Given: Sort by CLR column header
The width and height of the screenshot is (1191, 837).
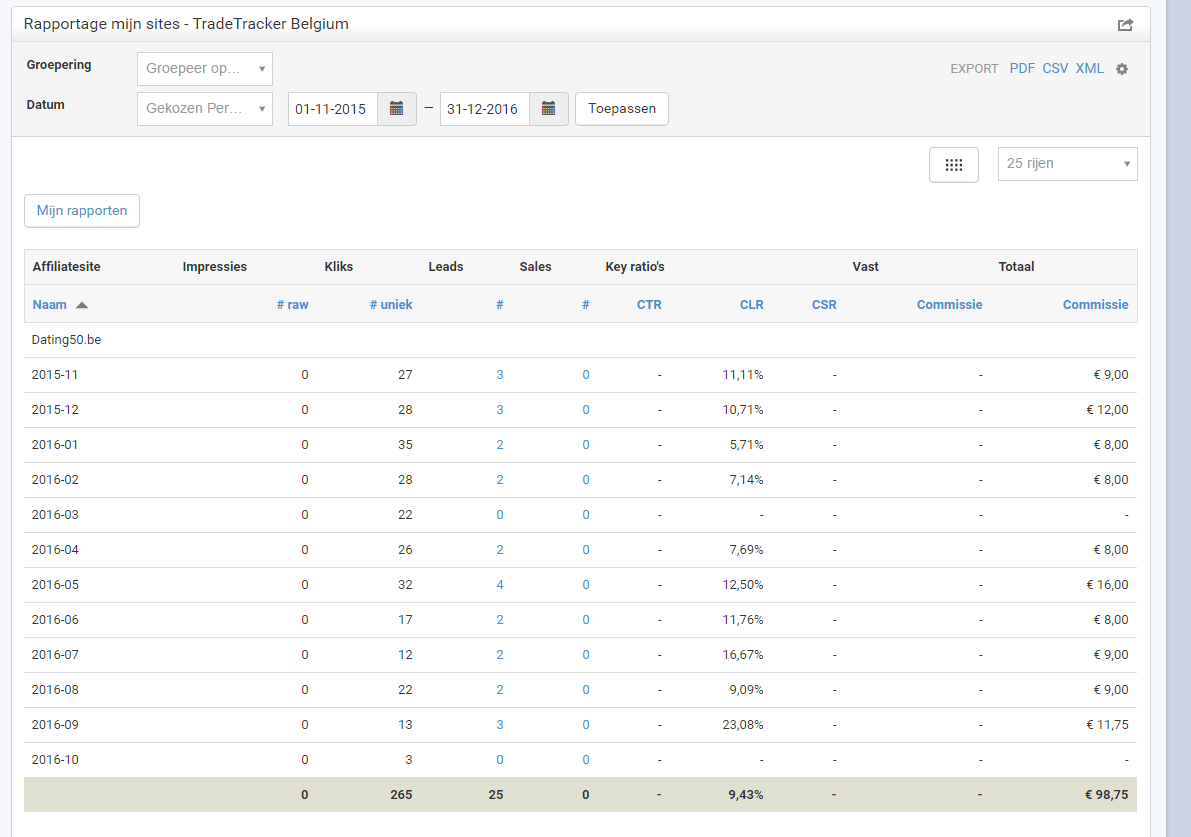Looking at the screenshot, I should coord(752,305).
